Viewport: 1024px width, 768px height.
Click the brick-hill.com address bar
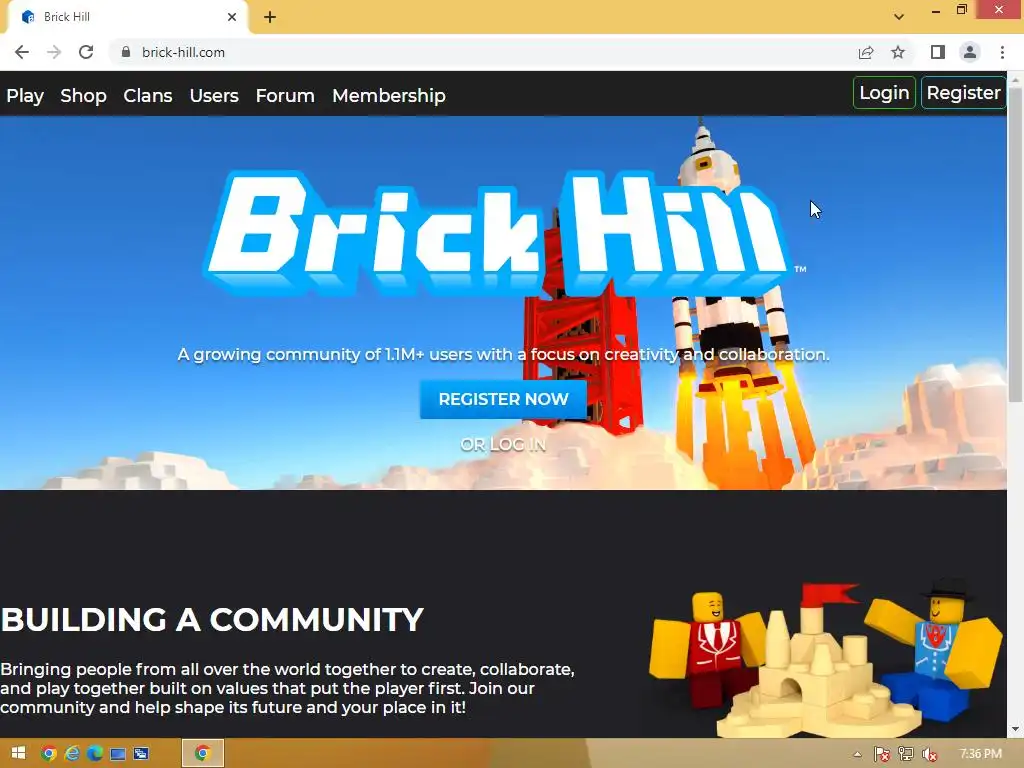[x=483, y=52]
